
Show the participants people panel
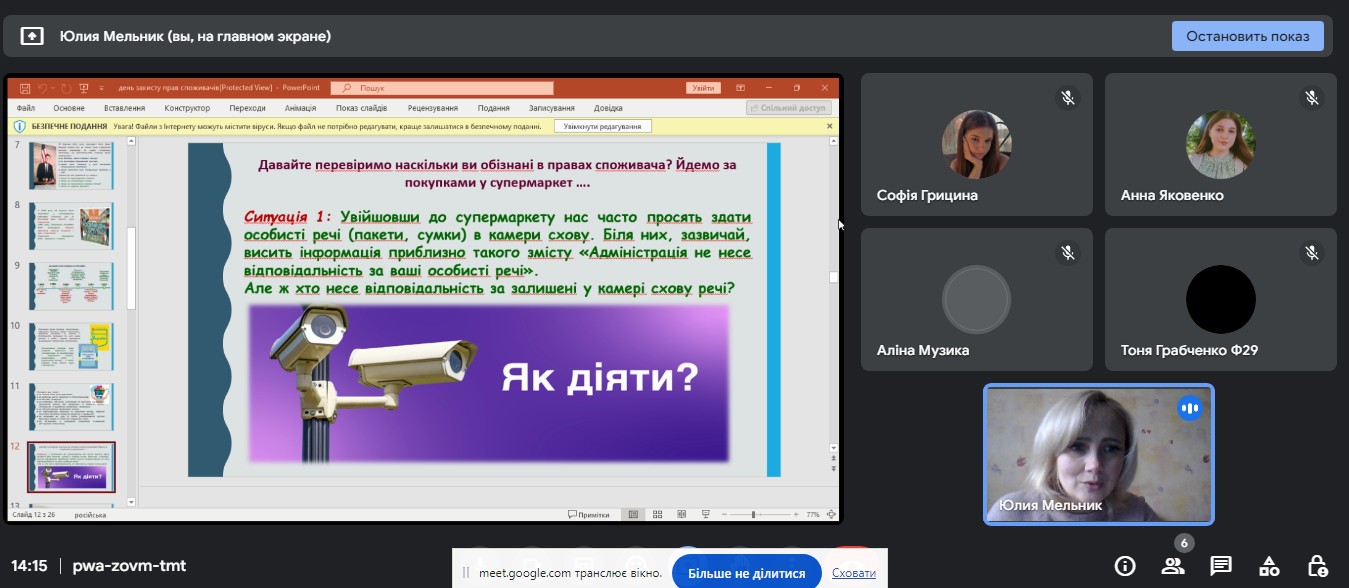[x=1173, y=566]
